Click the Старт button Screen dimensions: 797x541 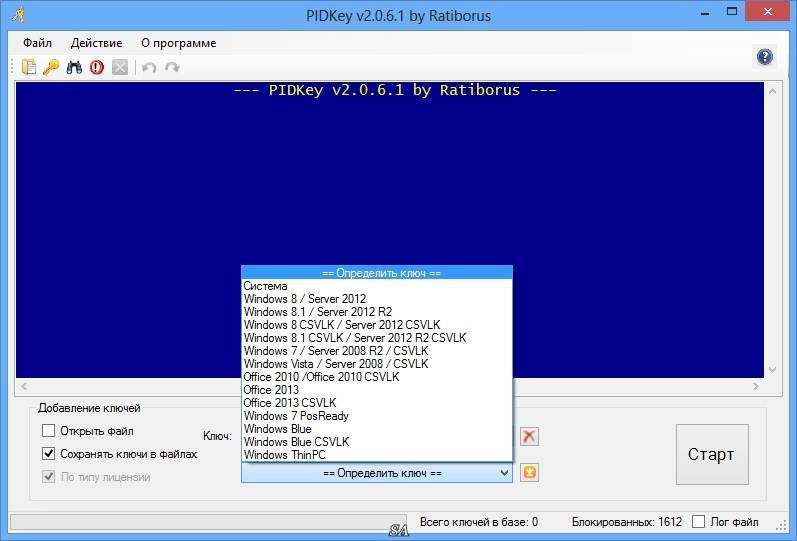click(712, 454)
